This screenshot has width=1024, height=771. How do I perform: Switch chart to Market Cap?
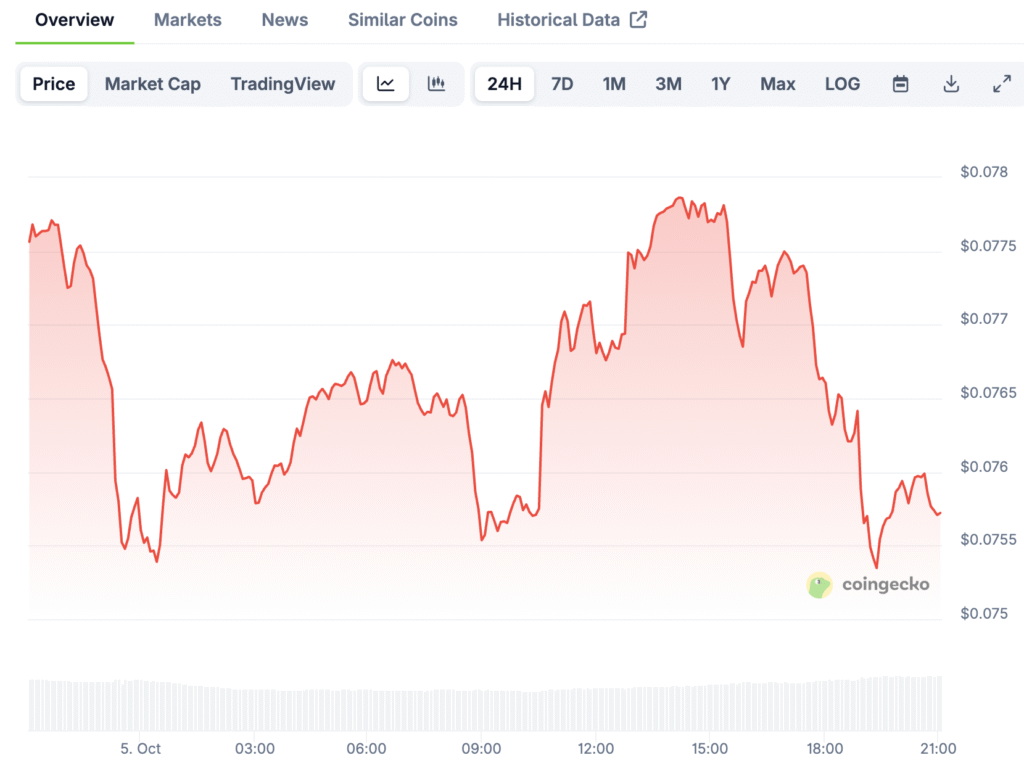(152, 84)
